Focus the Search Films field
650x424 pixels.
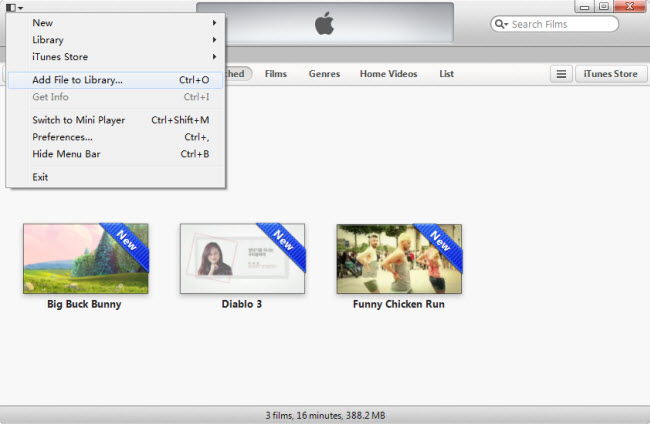click(554, 24)
